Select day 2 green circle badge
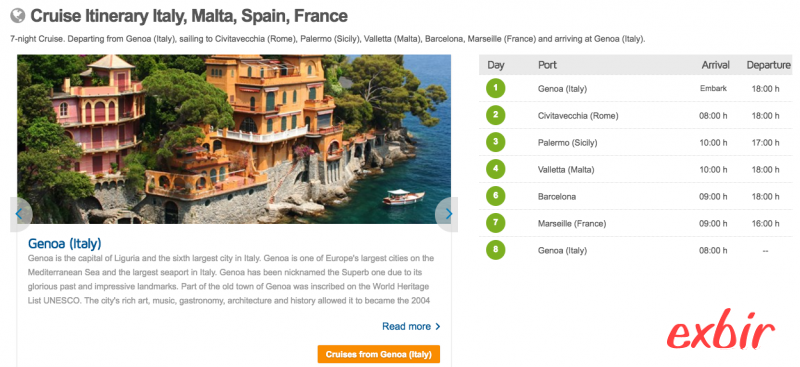The width and height of the screenshot is (800, 367). [x=495, y=116]
